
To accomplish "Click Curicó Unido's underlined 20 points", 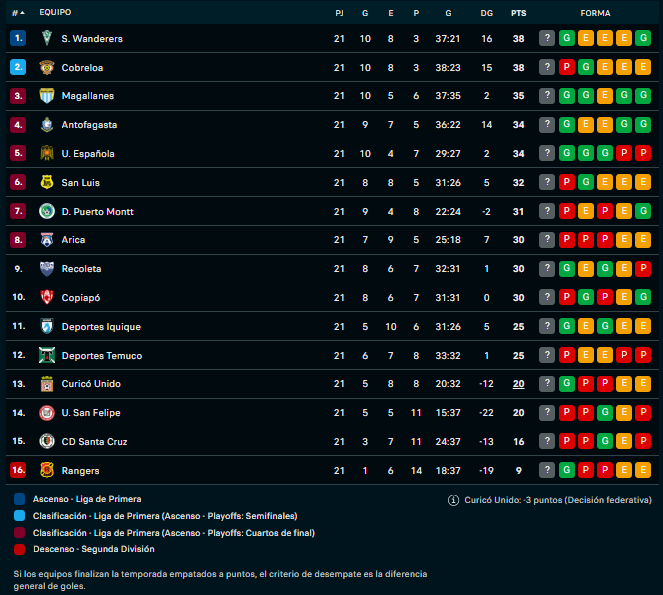I will coord(518,384).
